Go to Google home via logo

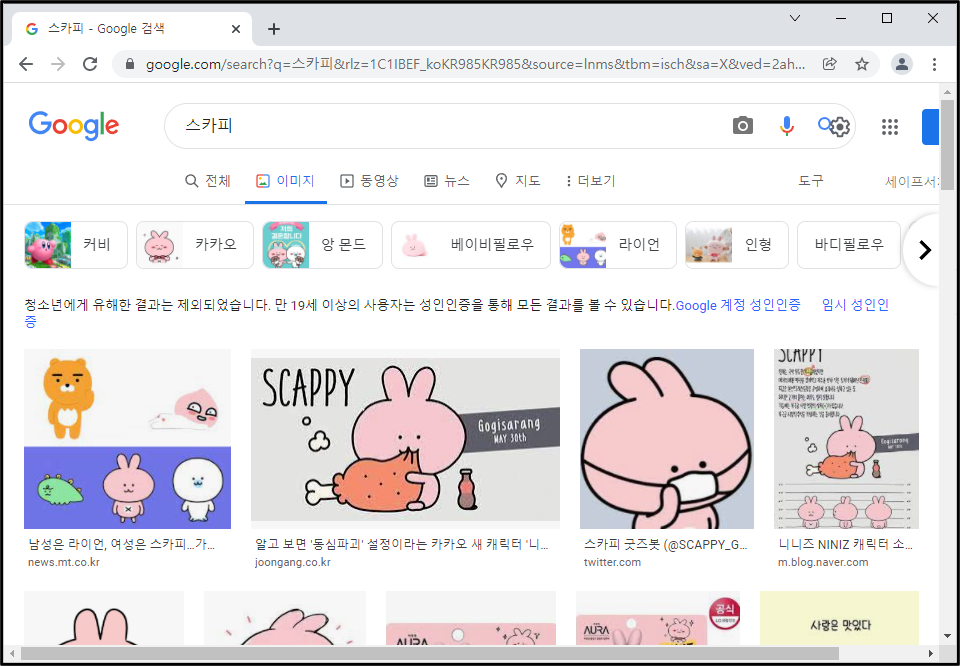click(x=73, y=126)
